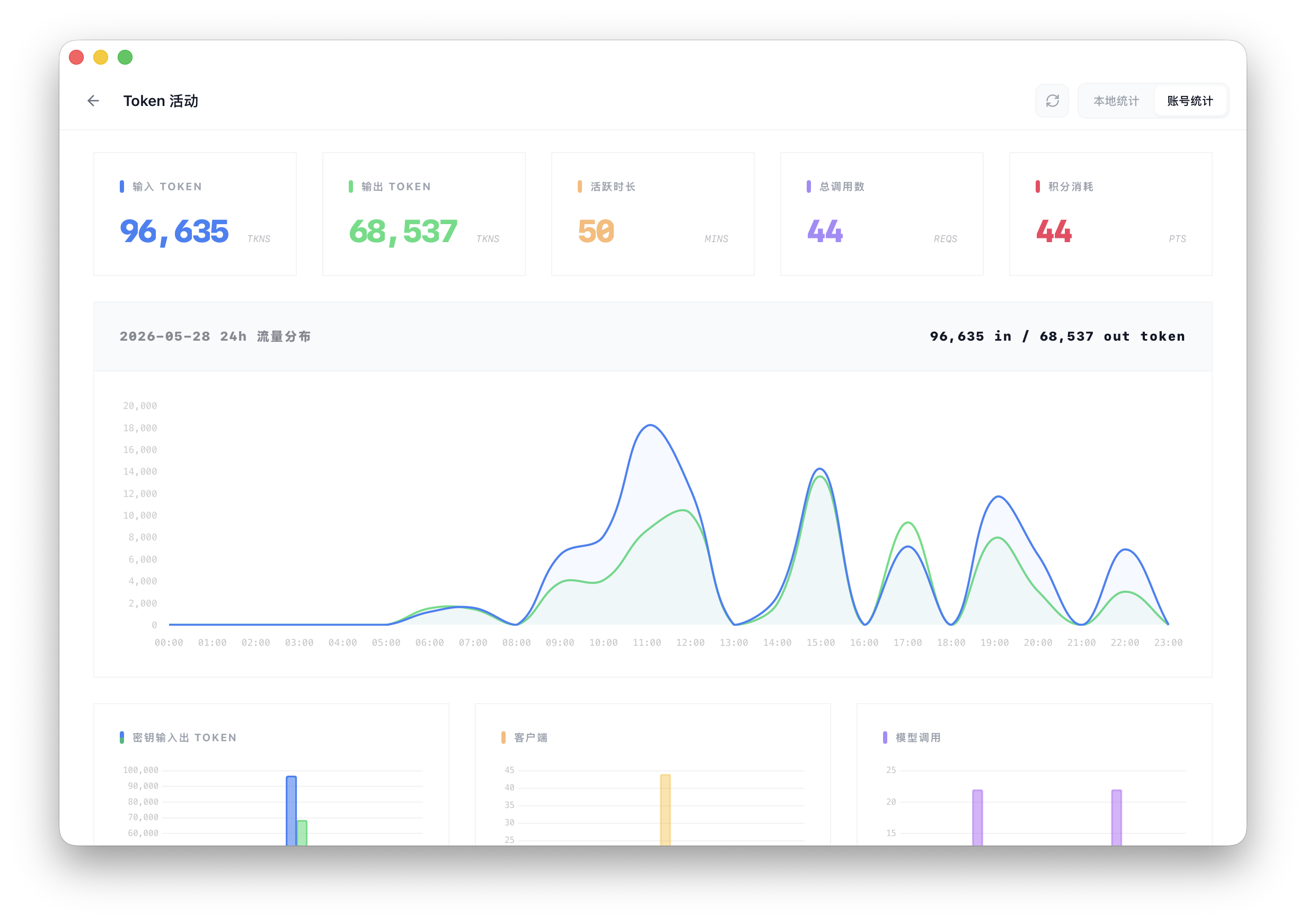Click the 模型调用 panel title
This screenshot has width=1306, height=924.
(x=918, y=738)
